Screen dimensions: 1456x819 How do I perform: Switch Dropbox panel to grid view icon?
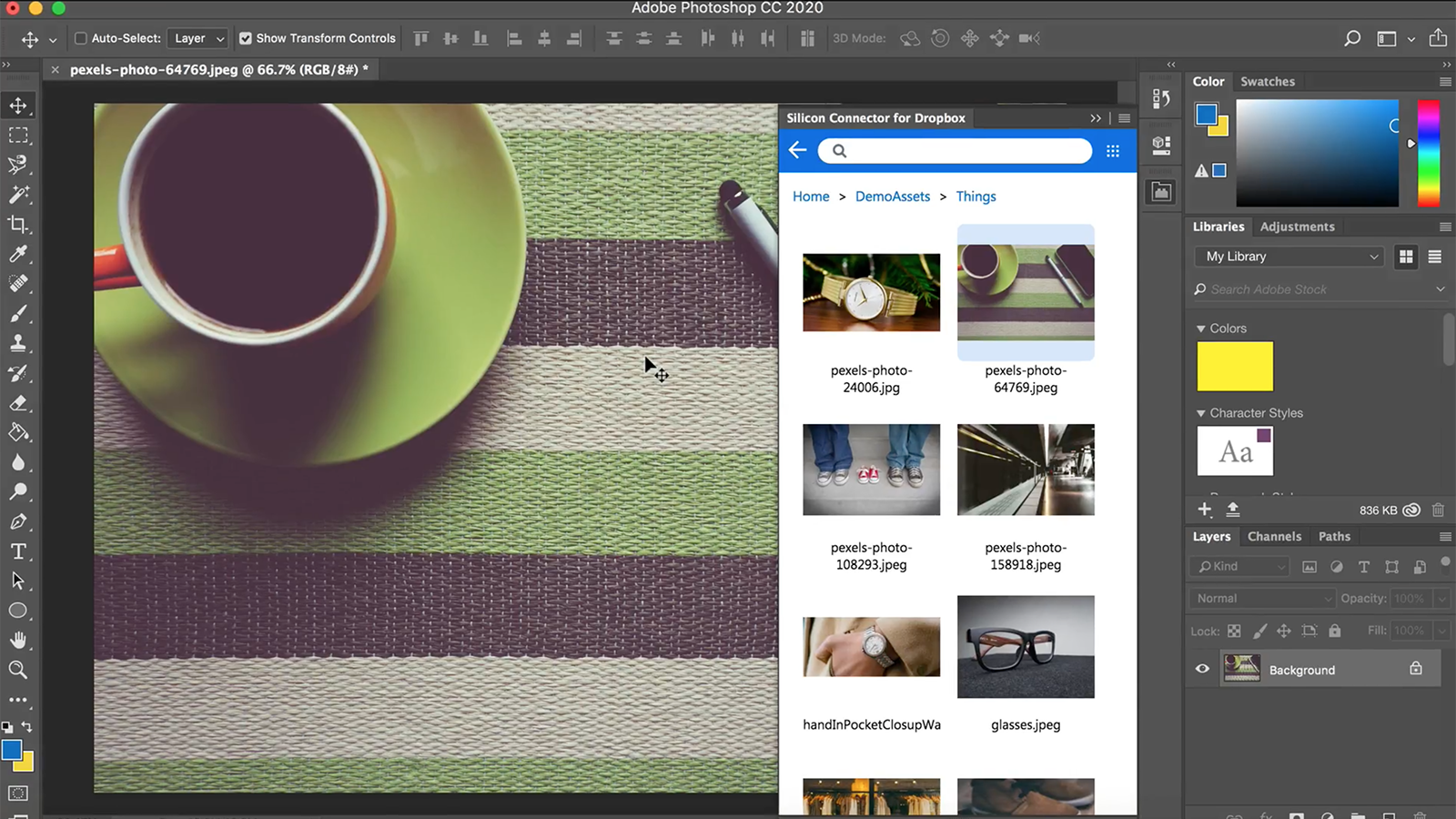coord(1112,151)
